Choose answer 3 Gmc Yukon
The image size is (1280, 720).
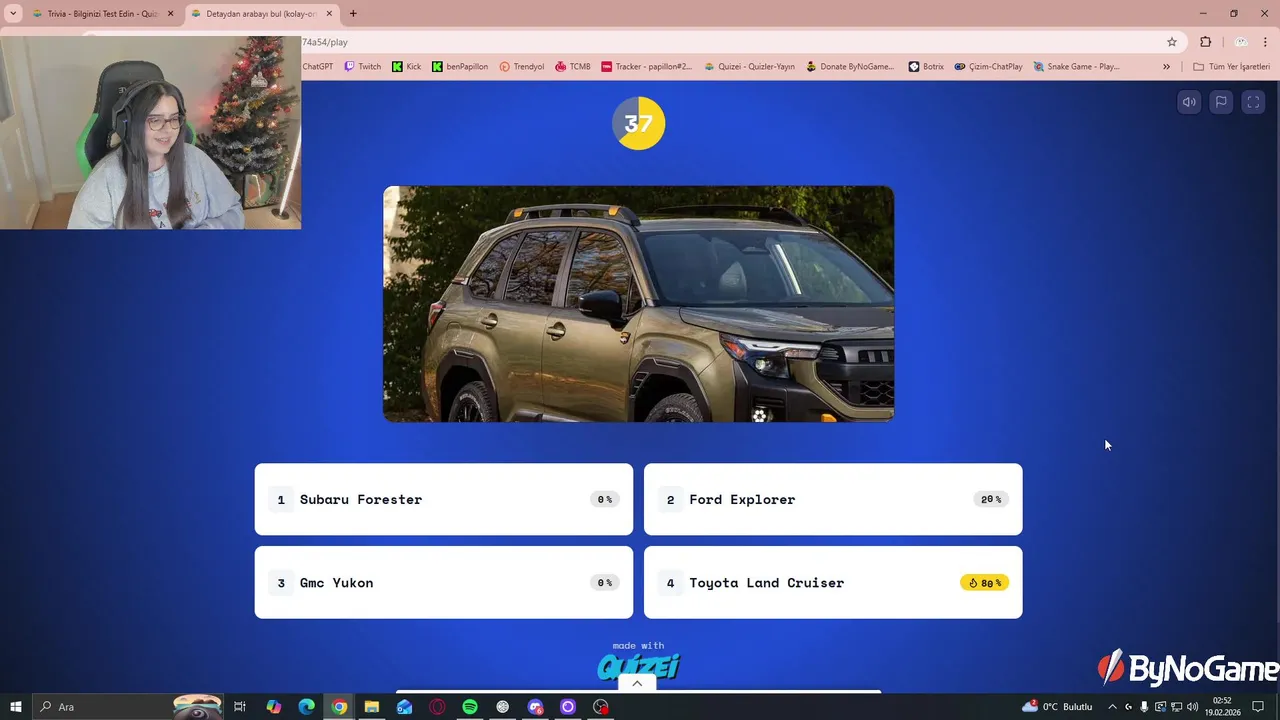pyautogui.click(x=444, y=582)
